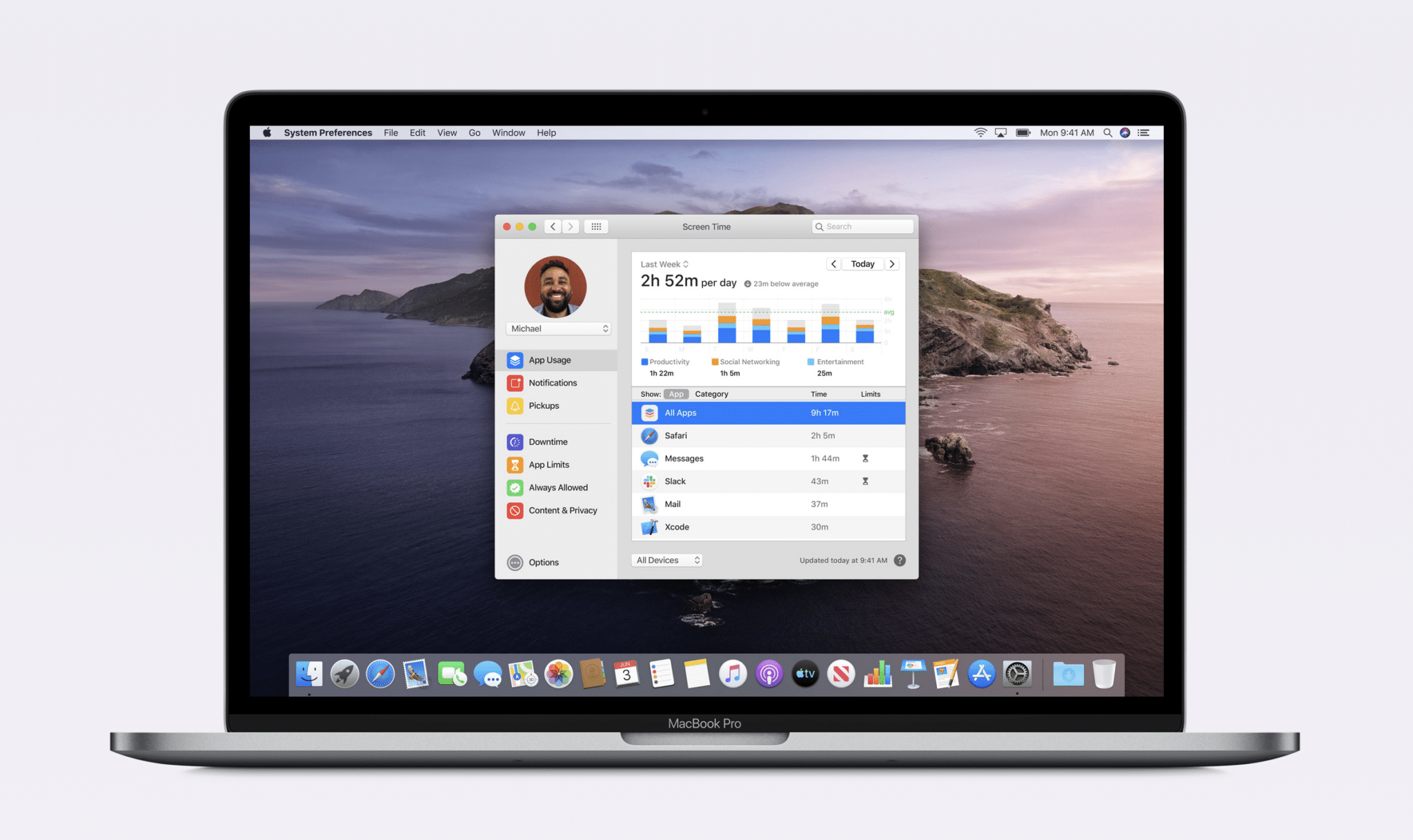Click the Search field in Screen Time
This screenshot has height=840, width=1413.
point(862,226)
